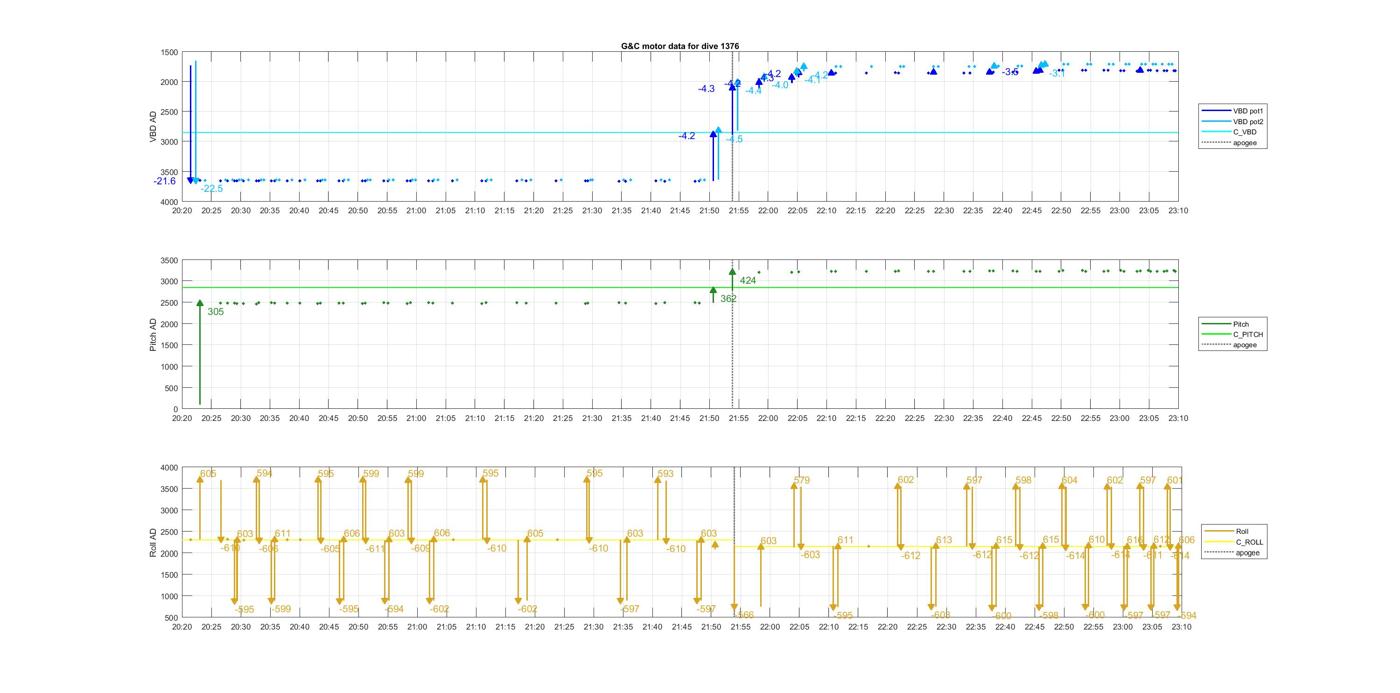This screenshot has height=693, width=1400.
Task: Click '4000' tick on VBD plot y-axis
Action: [x=169, y=202]
